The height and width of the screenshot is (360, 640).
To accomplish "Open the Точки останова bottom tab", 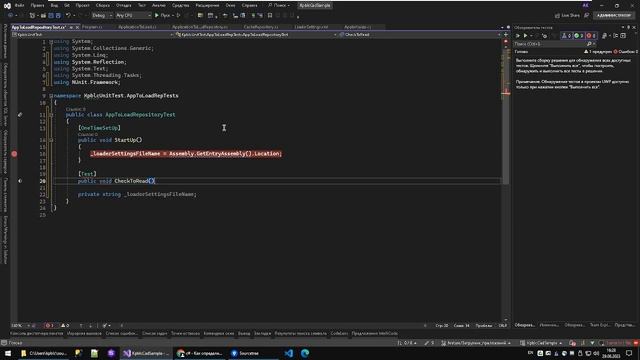I will pyautogui.click(x=185, y=333).
